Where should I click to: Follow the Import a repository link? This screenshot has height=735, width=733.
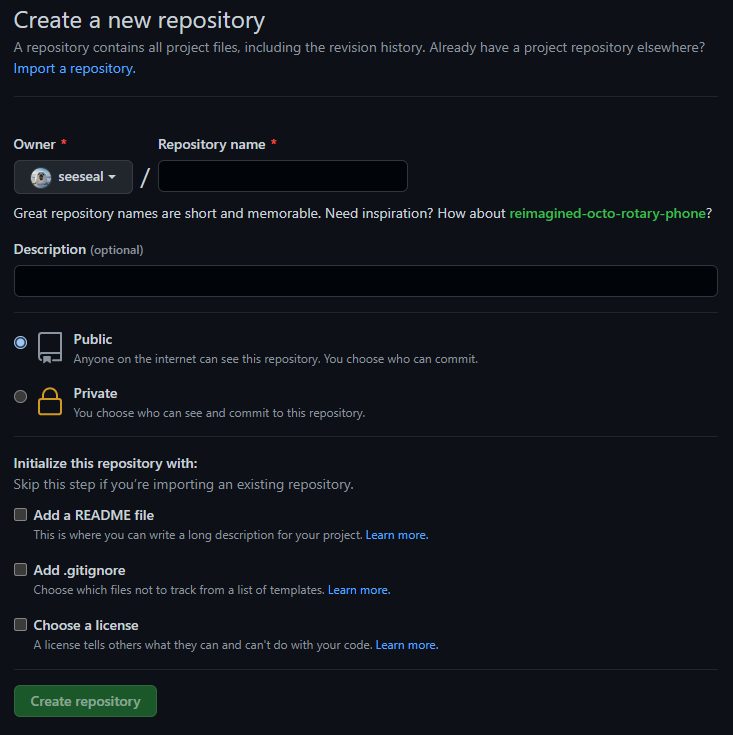(x=75, y=68)
